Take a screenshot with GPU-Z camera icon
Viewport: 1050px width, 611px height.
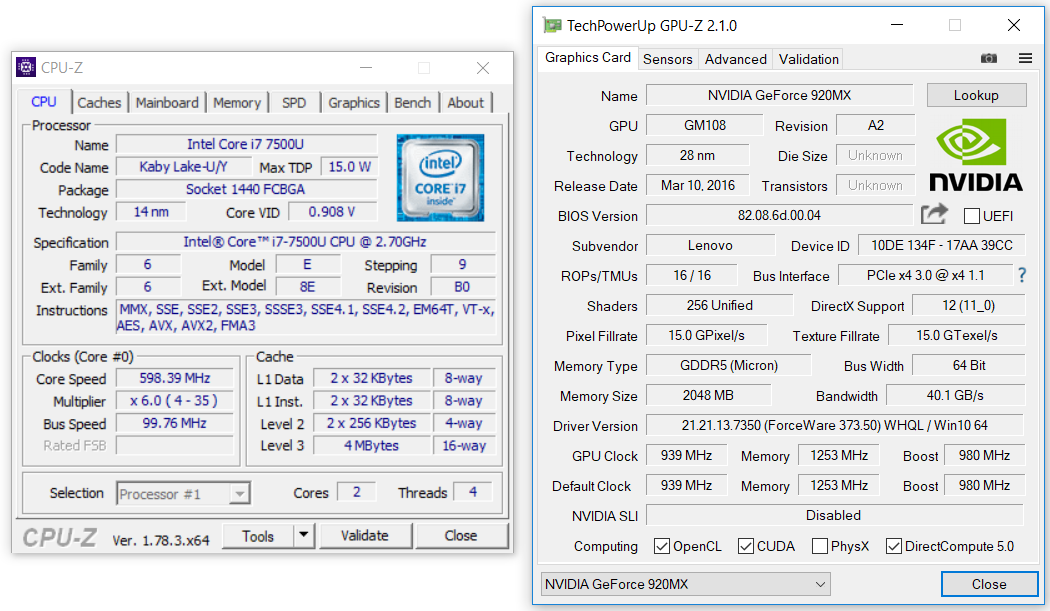988,59
